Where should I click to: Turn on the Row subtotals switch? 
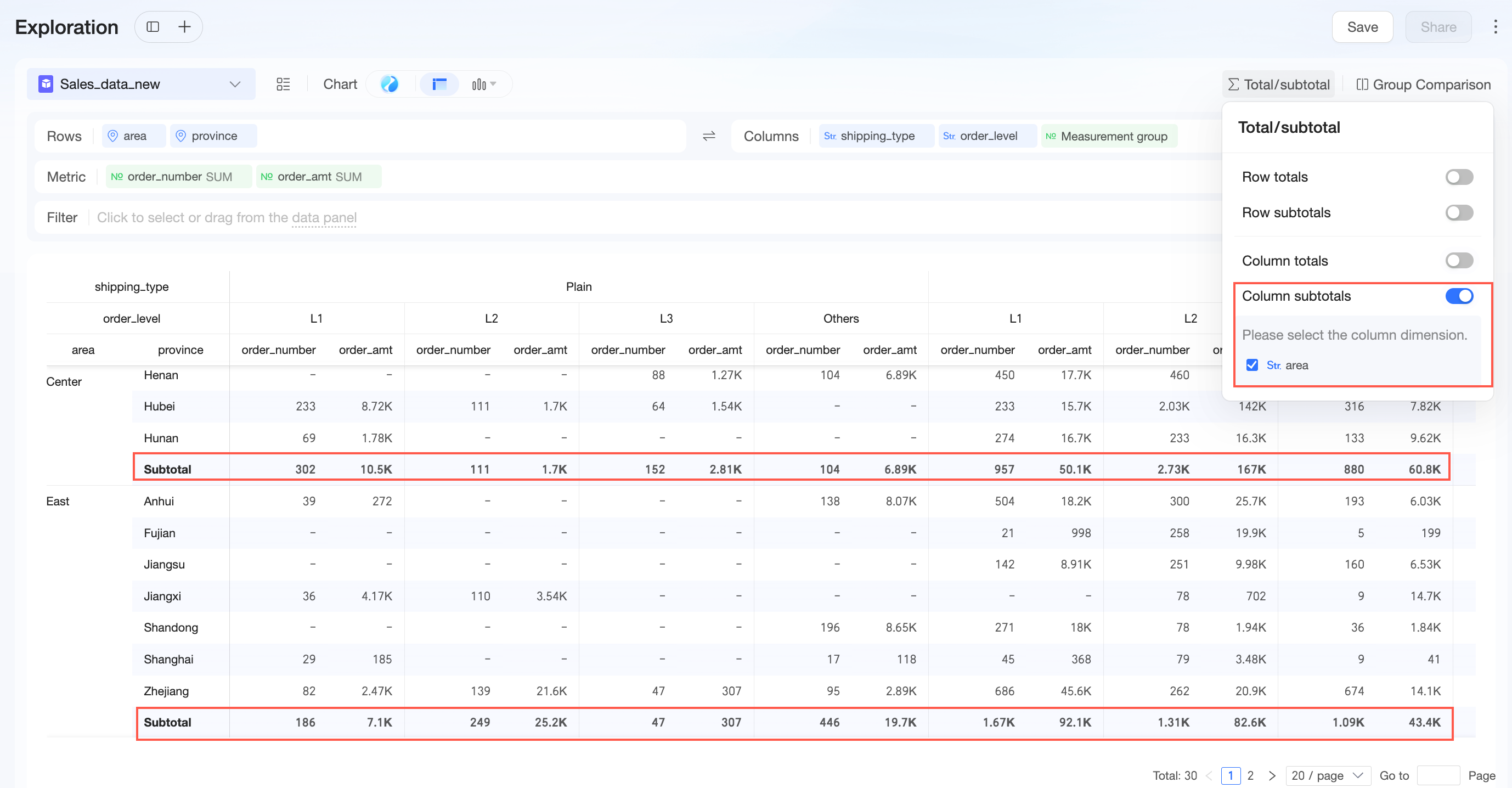tap(1459, 212)
